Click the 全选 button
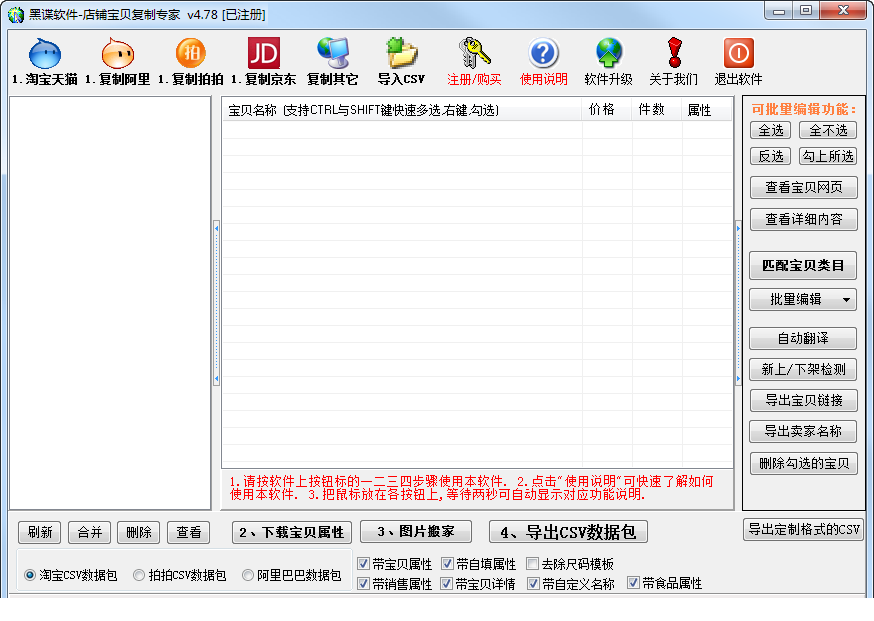 coord(770,130)
